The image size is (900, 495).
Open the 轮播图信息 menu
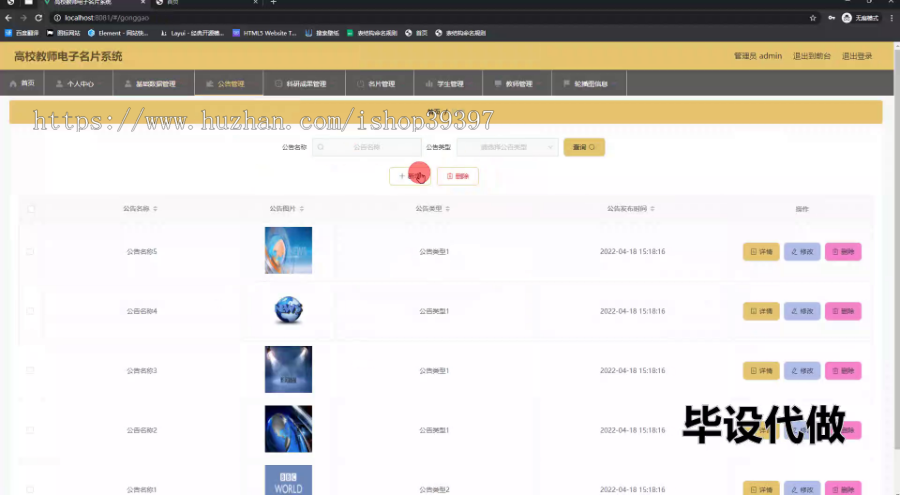pyautogui.click(x=589, y=83)
